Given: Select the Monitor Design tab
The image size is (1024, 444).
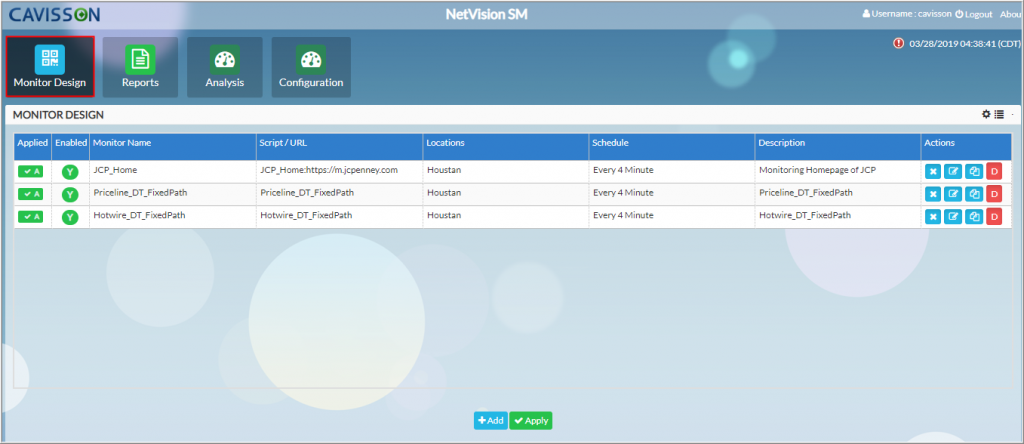Looking at the screenshot, I should coord(50,67).
